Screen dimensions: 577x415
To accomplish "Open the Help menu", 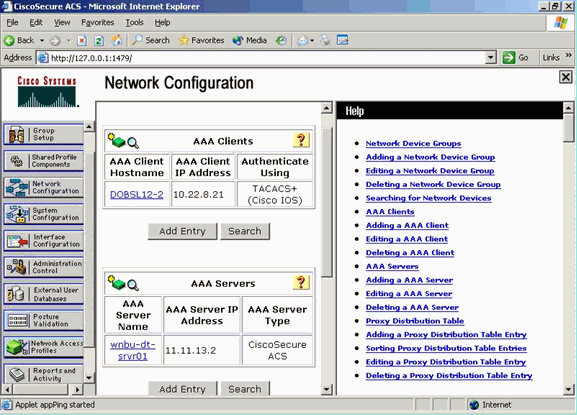I will pos(162,22).
